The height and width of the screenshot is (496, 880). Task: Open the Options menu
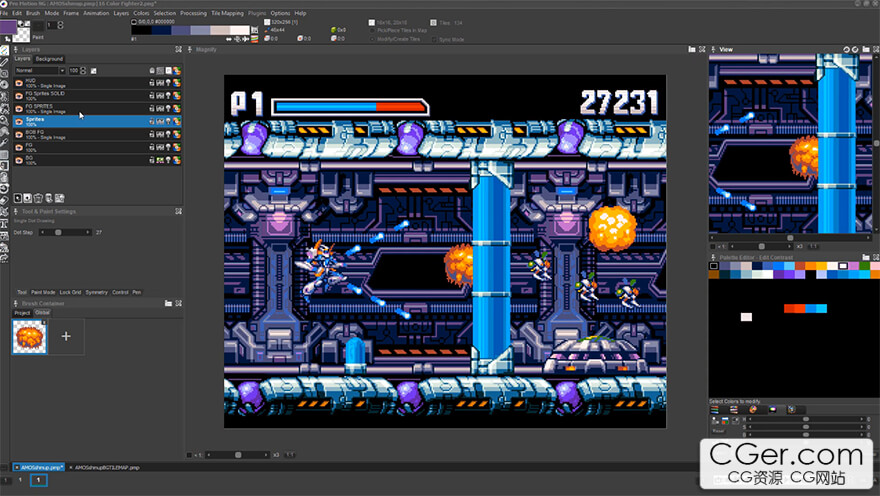tap(280, 13)
